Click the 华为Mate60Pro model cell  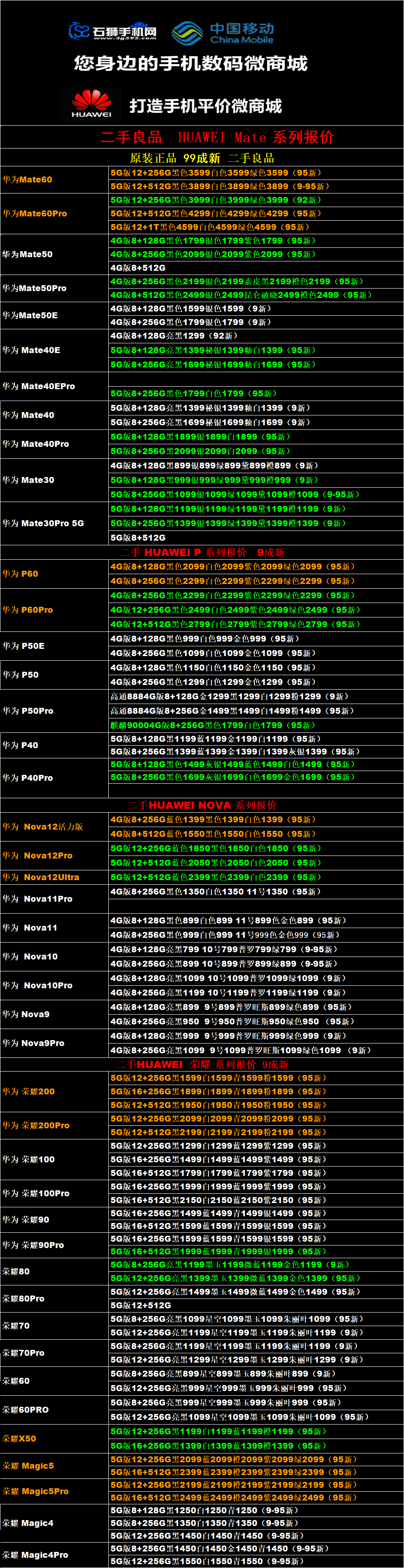click(54, 213)
